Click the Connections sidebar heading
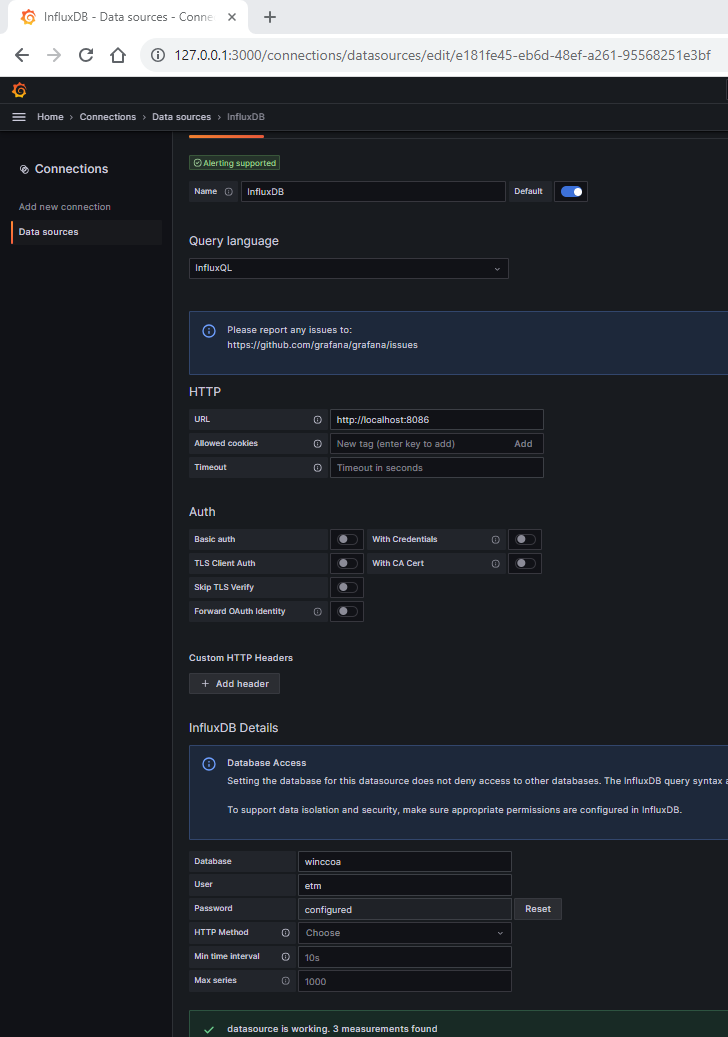The image size is (728, 1037). tap(71, 169)
